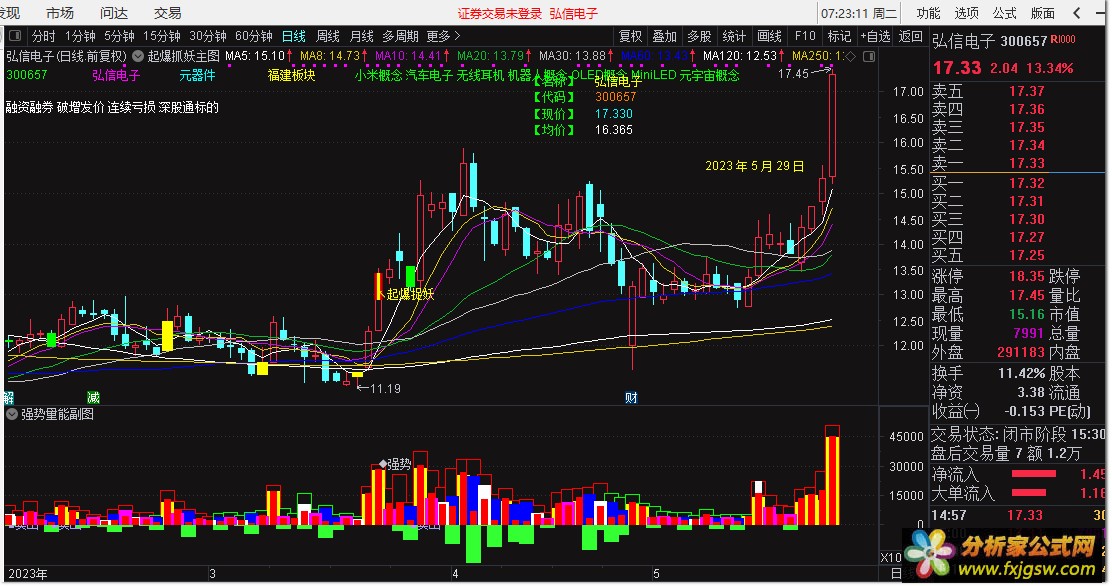Click the diamond icon after MA250

(x=850, y=56)
